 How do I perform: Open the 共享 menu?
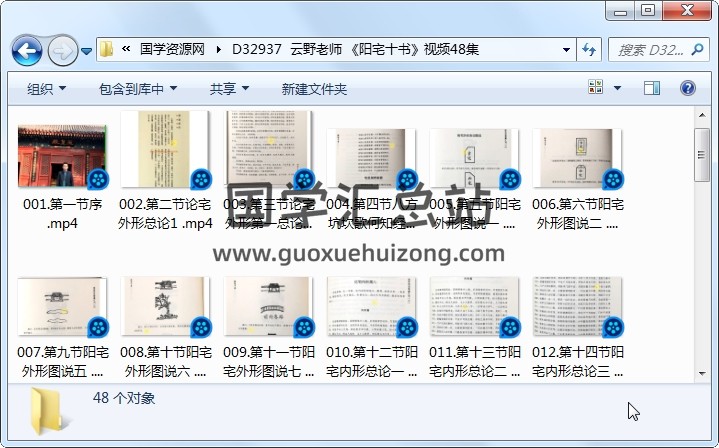point(229,88)
